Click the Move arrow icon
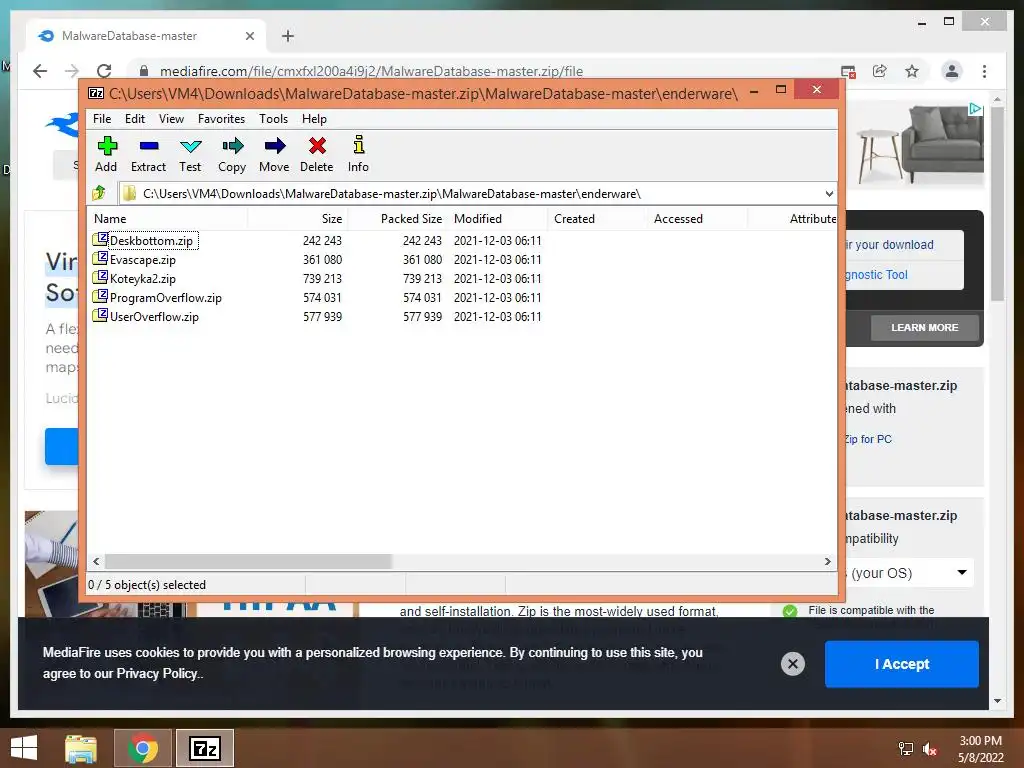This screenshot has width=1024, height=768. (274, 146)
